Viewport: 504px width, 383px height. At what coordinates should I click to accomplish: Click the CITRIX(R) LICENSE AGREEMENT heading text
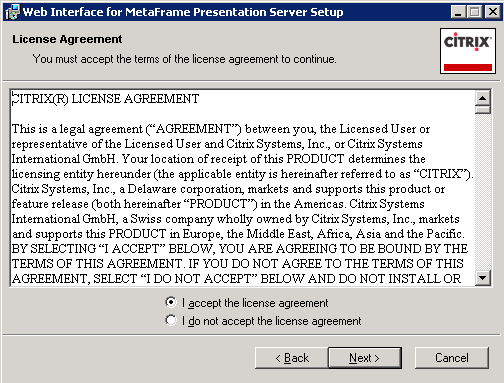click(x=105, y=99)
